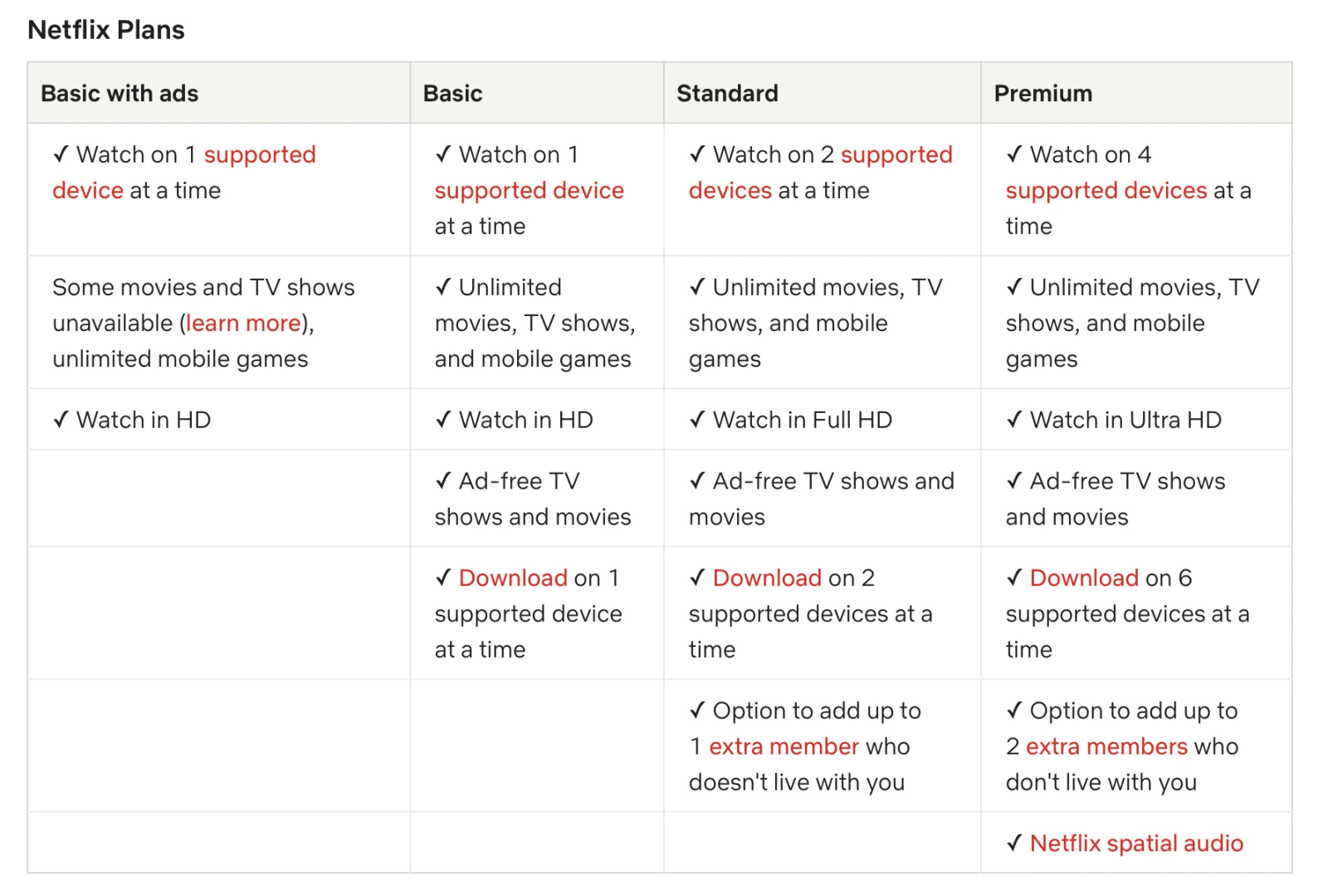Click the 'Netflix Plans' heading
Viewport: 1328px width, 896px height.
[106, 30]
